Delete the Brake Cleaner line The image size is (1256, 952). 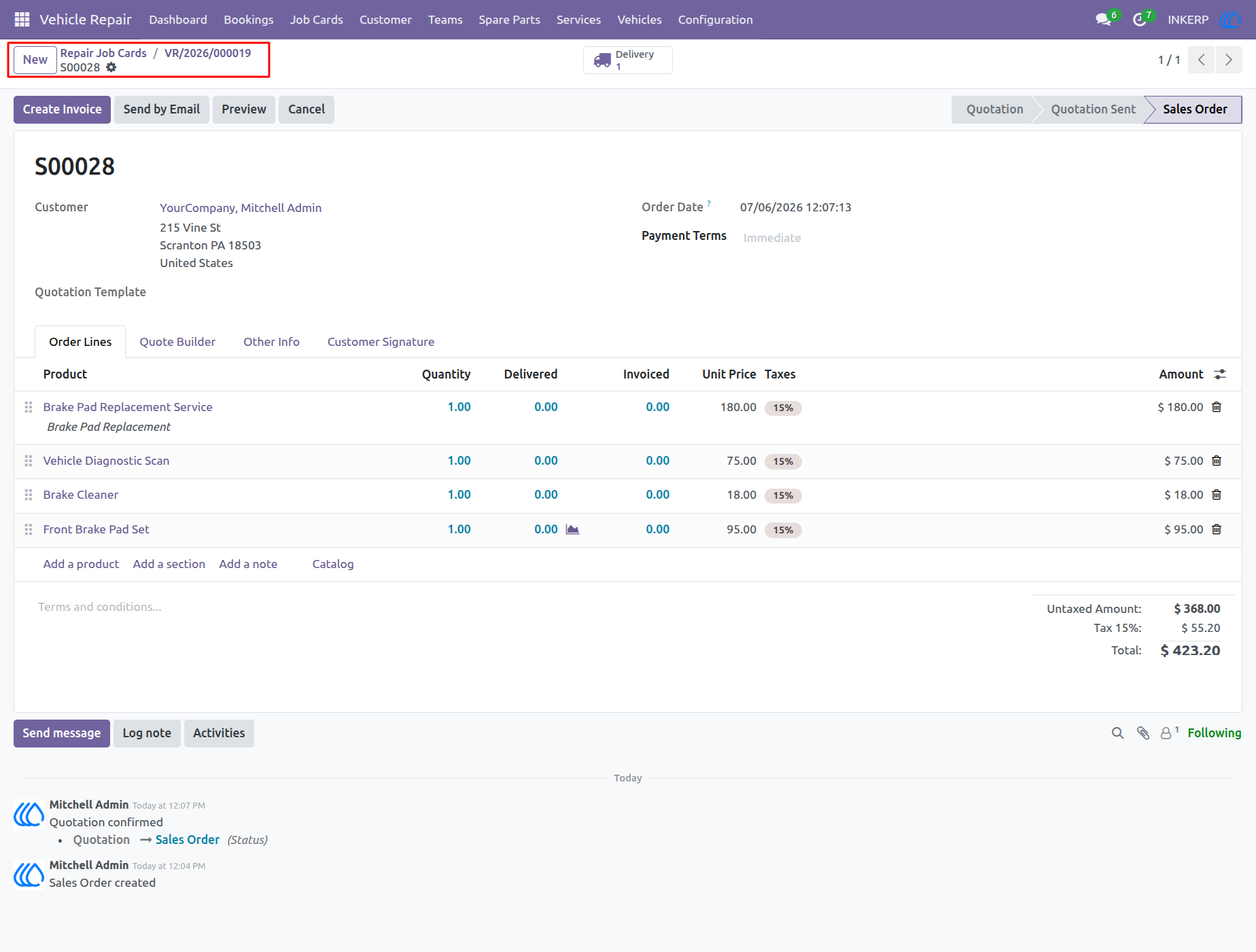(x=1217, y=495)
